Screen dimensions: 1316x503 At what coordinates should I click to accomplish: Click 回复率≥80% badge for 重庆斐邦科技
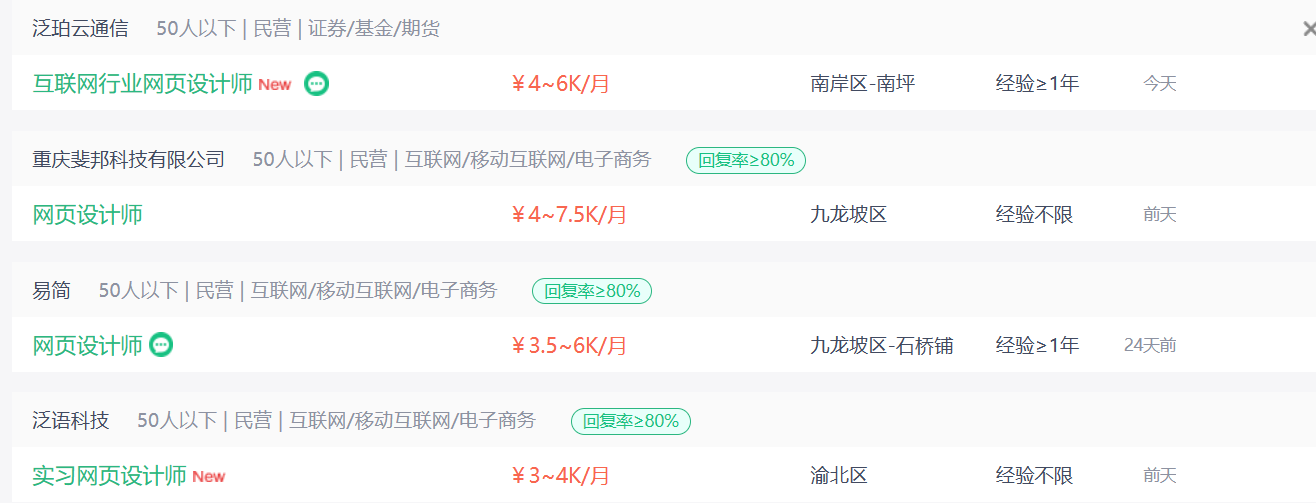(746, 160)
